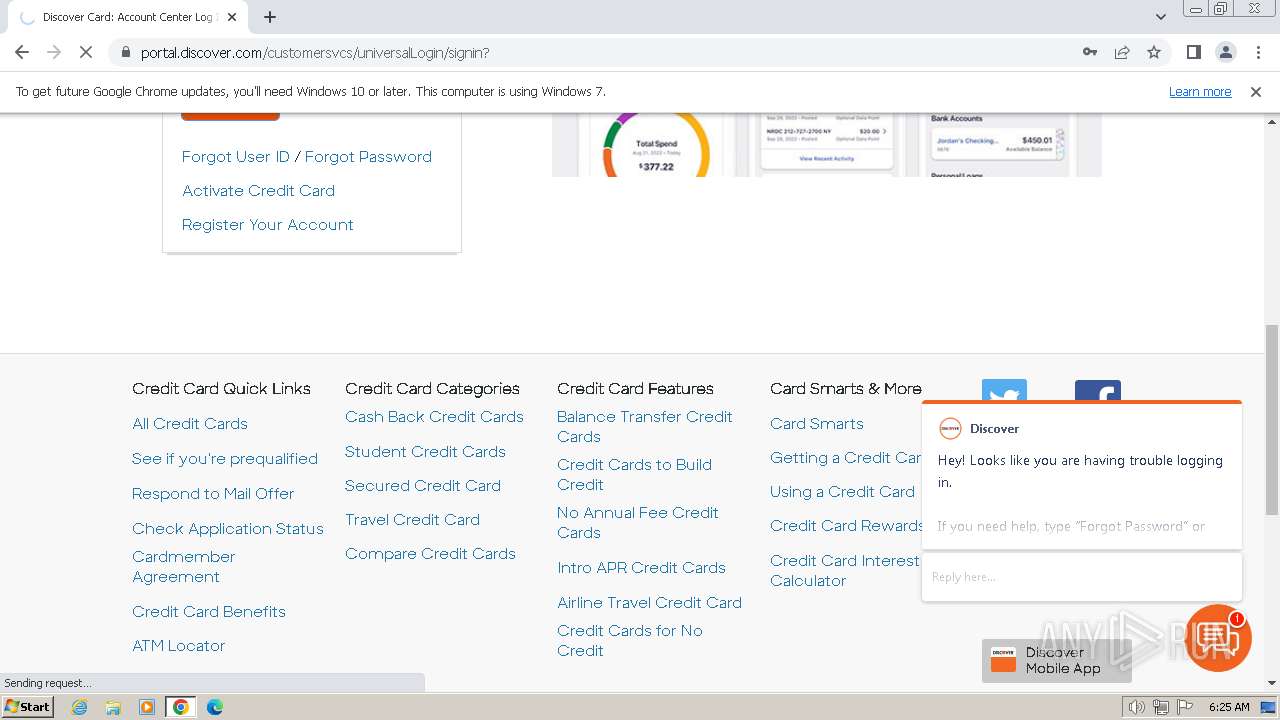Open Travel Credit Card link
The image size is (1280, 720).
[x=413, y=520]
